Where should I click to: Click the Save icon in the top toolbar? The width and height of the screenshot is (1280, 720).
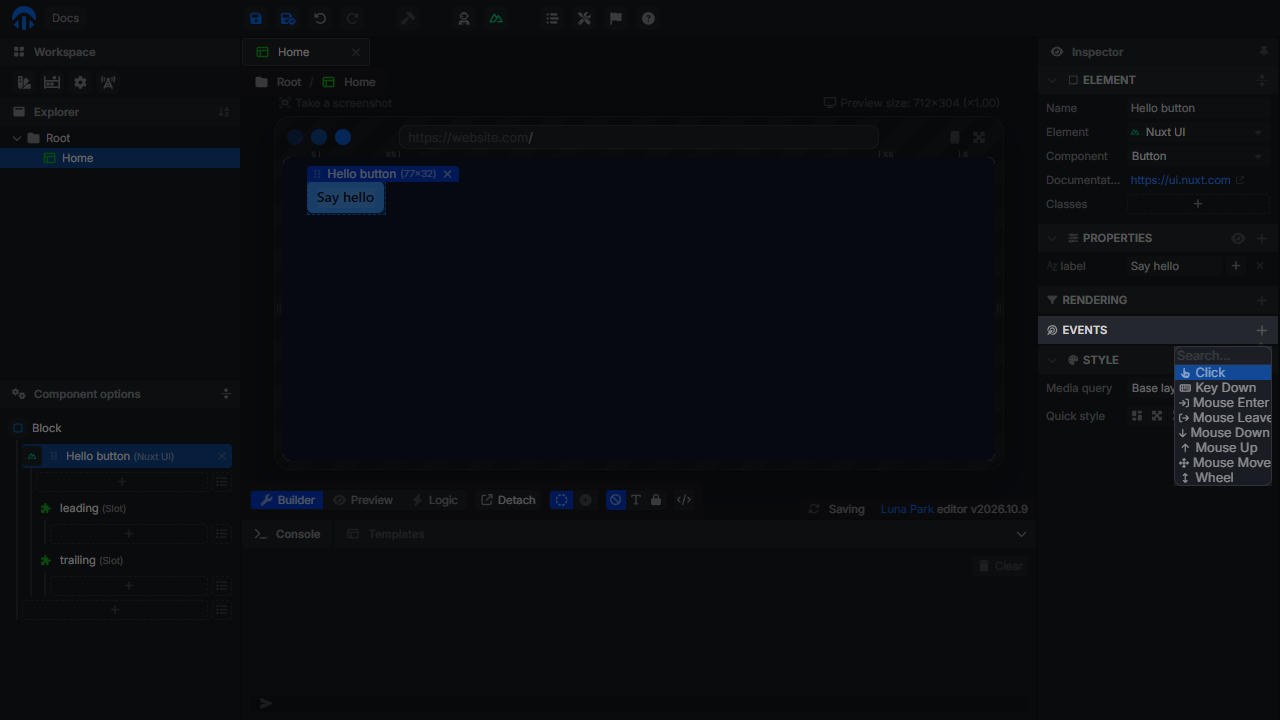click(256, 18)
